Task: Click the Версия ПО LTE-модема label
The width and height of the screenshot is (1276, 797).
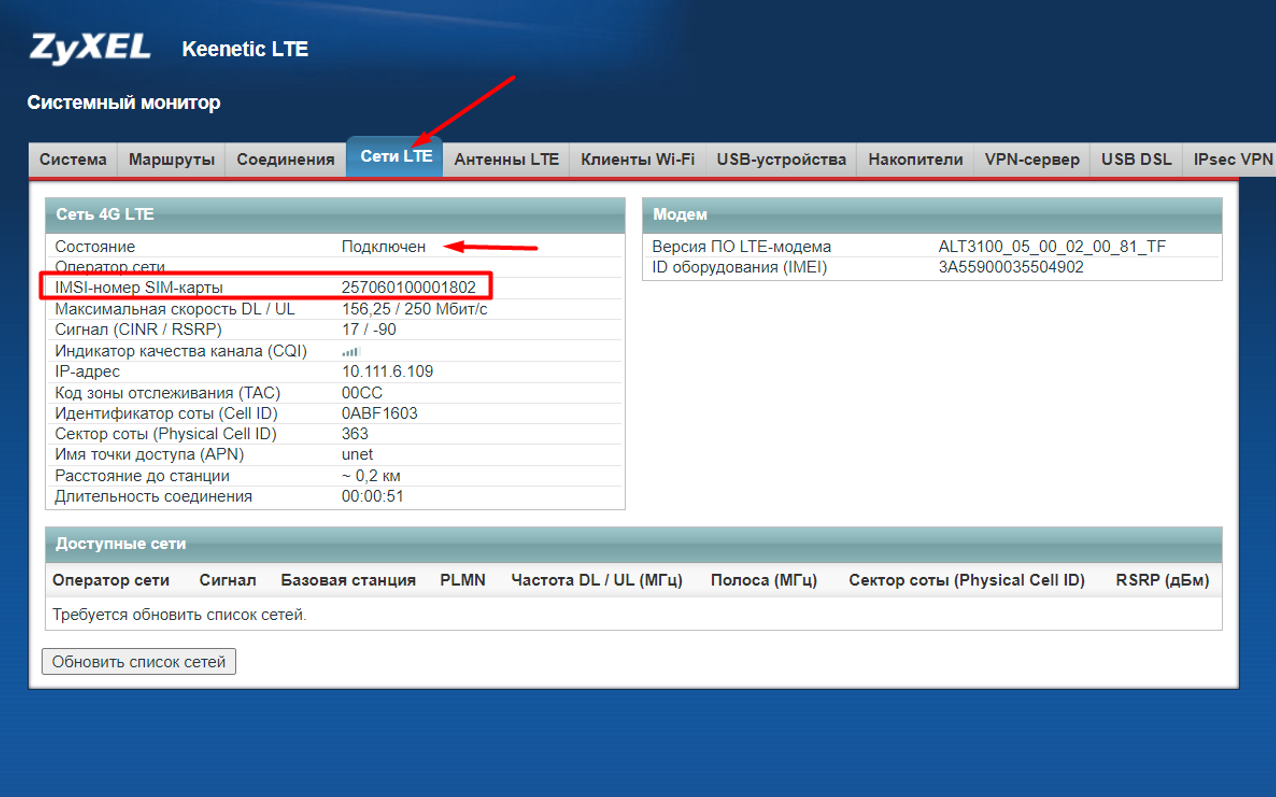Action: (x=741, y=246)
